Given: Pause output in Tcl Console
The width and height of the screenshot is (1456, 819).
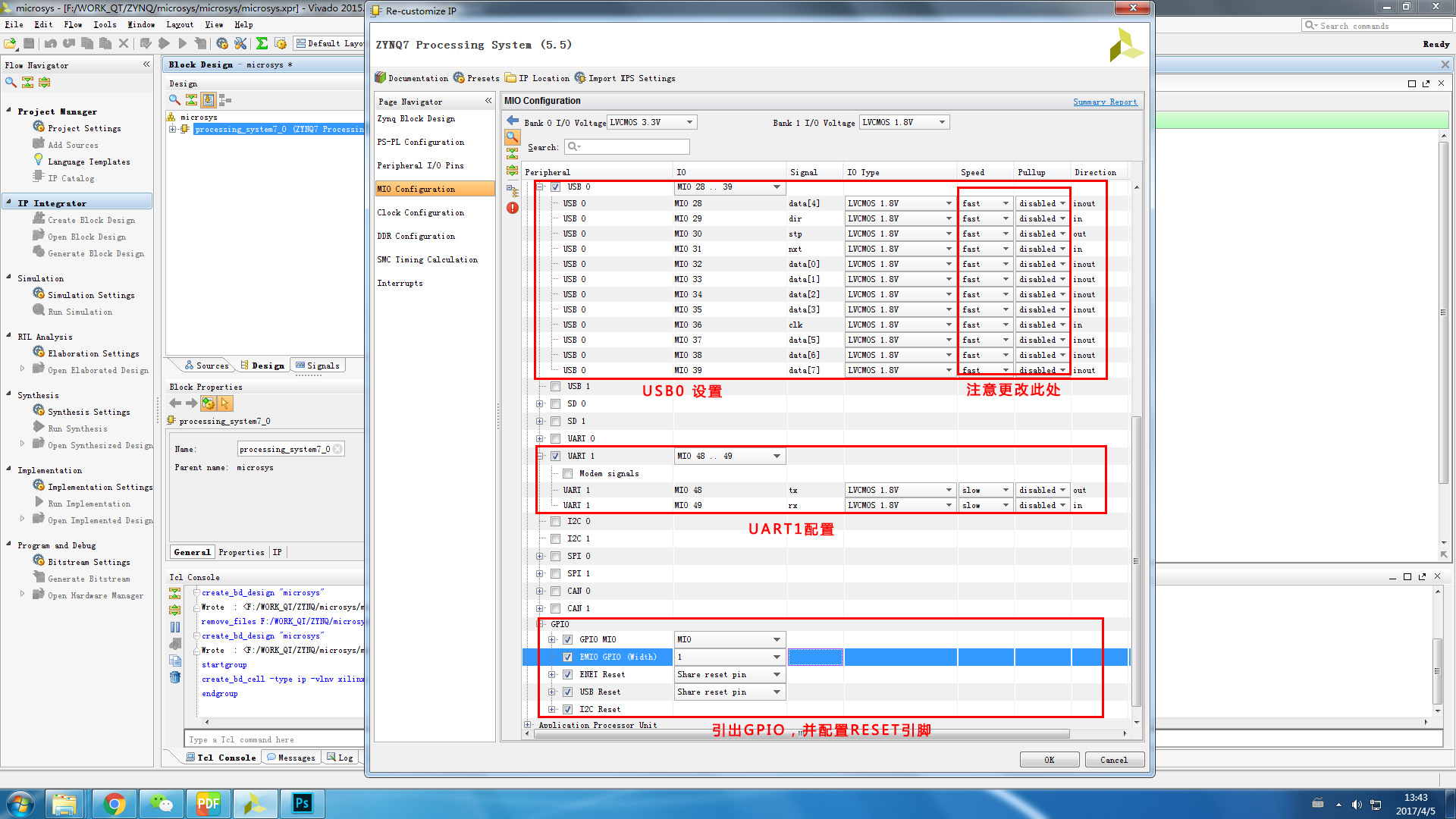Looking at the screenshot, I should click(x=175, y=627).
